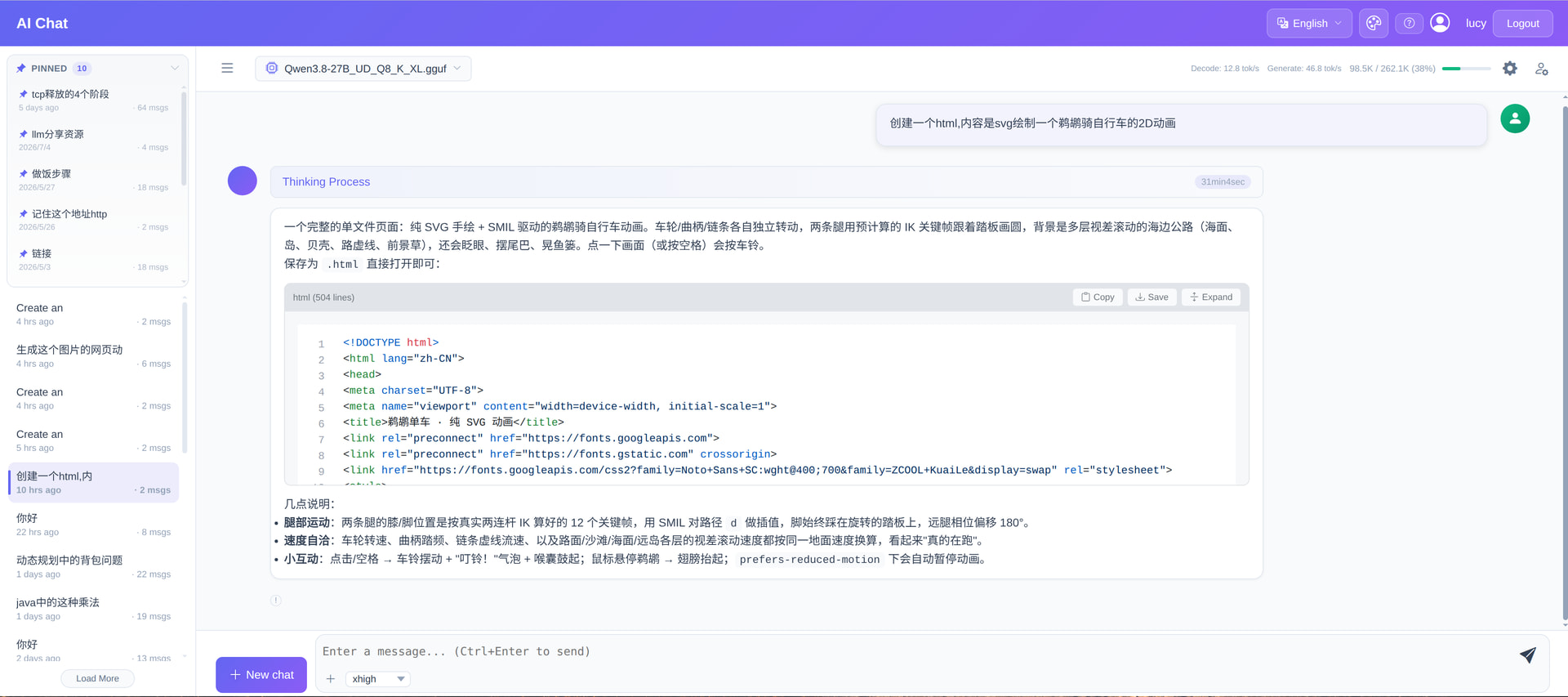This screenshot has height=697, width=1568.
Task: Copy the html code block
Action: coord(1098,297)
